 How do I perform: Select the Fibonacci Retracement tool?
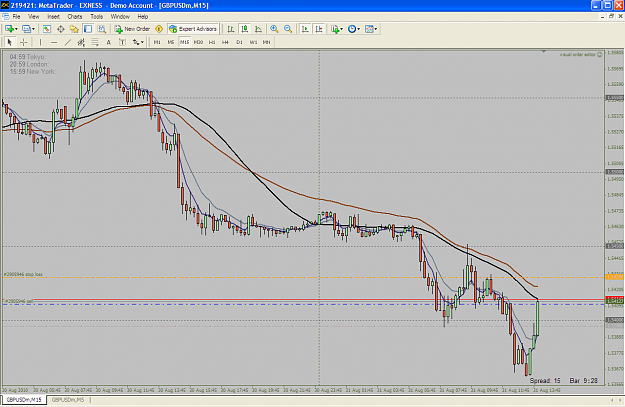click(x=95, y=42)
